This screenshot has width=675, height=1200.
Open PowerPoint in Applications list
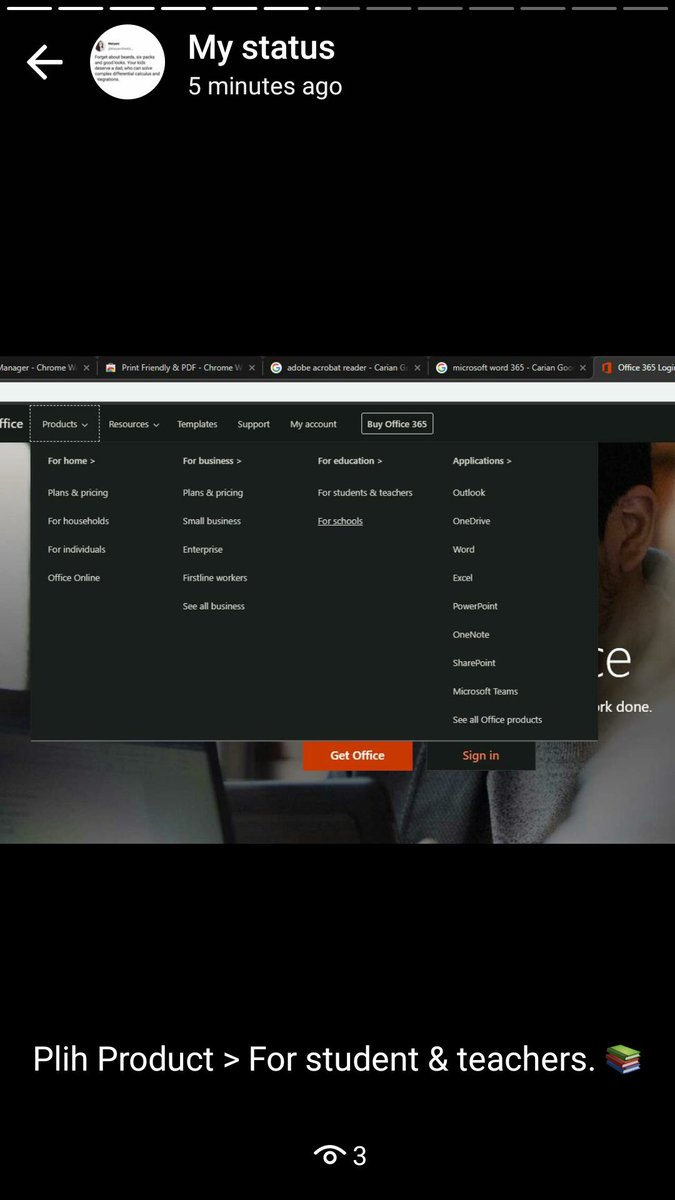point(475,606)
